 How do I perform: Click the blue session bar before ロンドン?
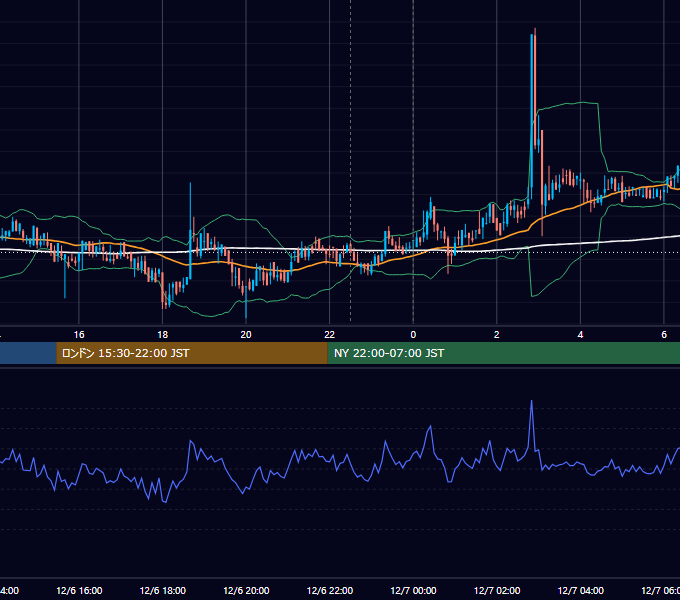point(28,353)
